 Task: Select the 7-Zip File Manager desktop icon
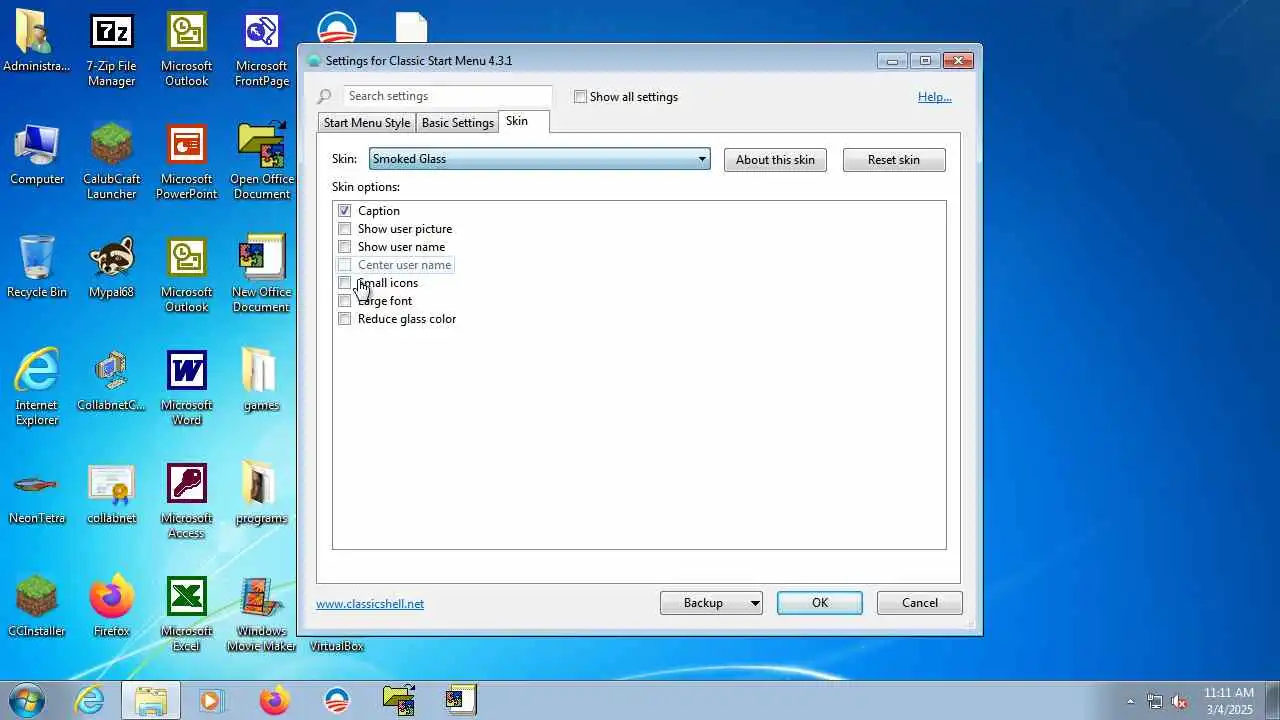point(111,50)
